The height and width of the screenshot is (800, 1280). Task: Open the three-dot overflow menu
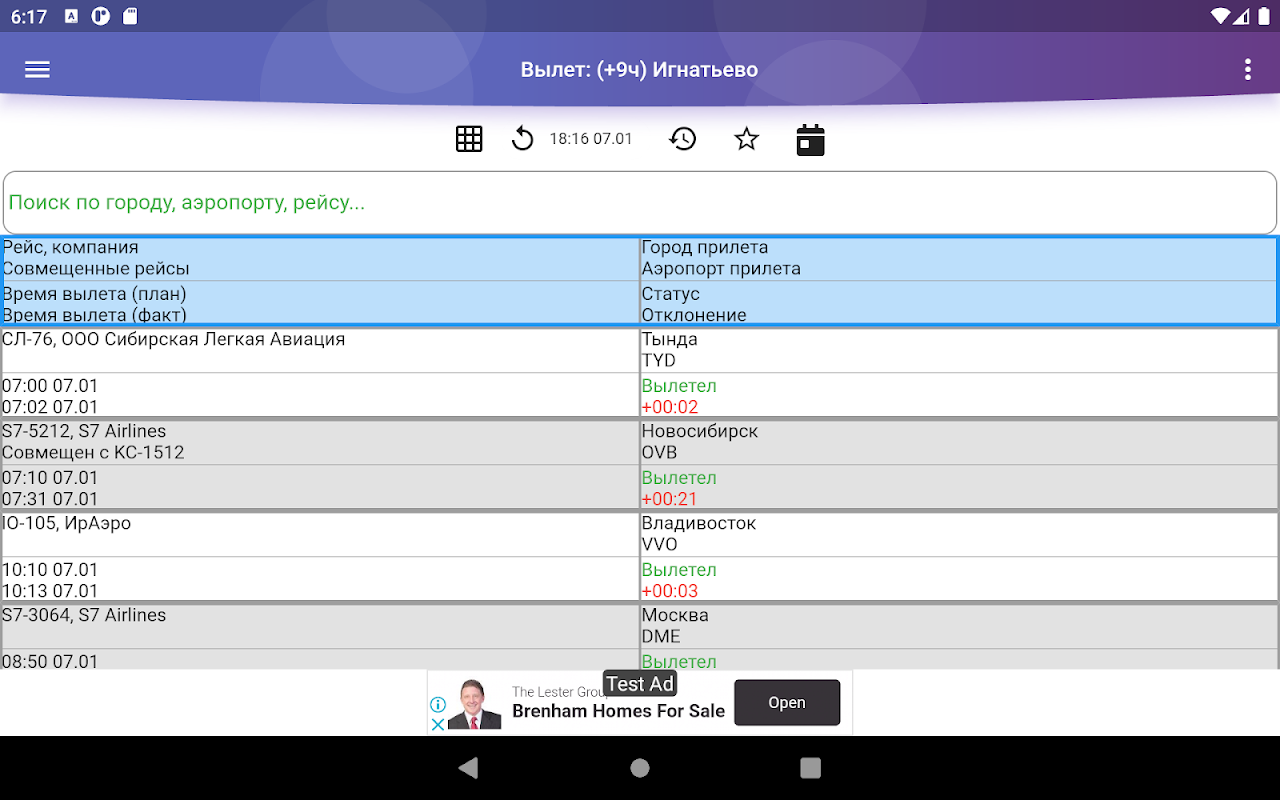[1247, 70]
